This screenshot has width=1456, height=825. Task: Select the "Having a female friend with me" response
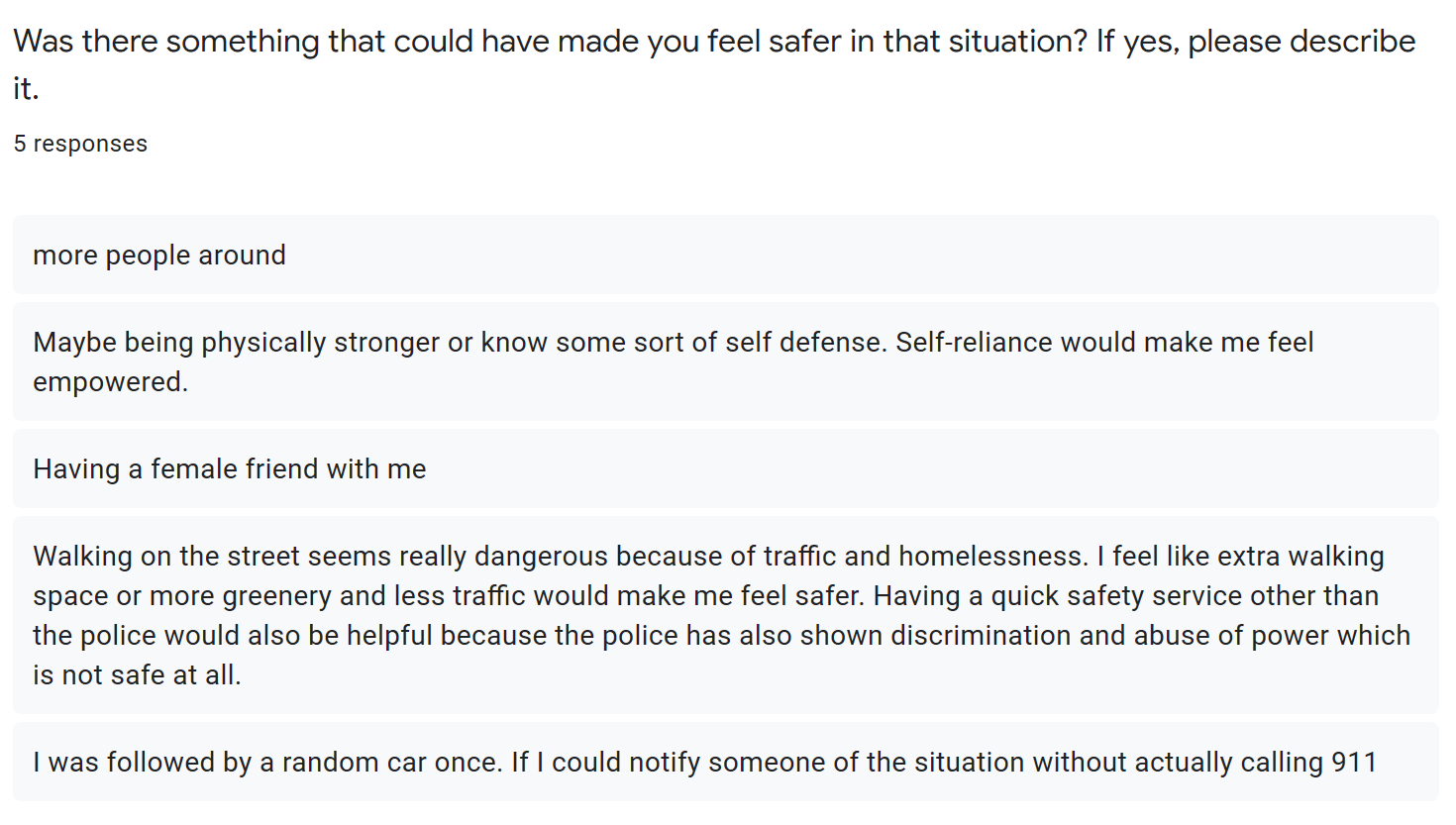[x=230, y=469]
